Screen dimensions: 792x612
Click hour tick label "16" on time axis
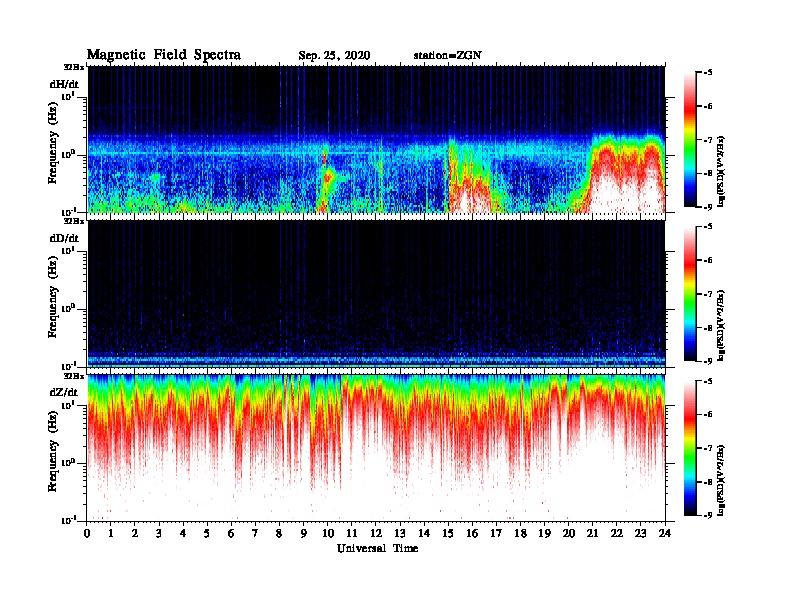pyautogui.click(x=472, y=533)
